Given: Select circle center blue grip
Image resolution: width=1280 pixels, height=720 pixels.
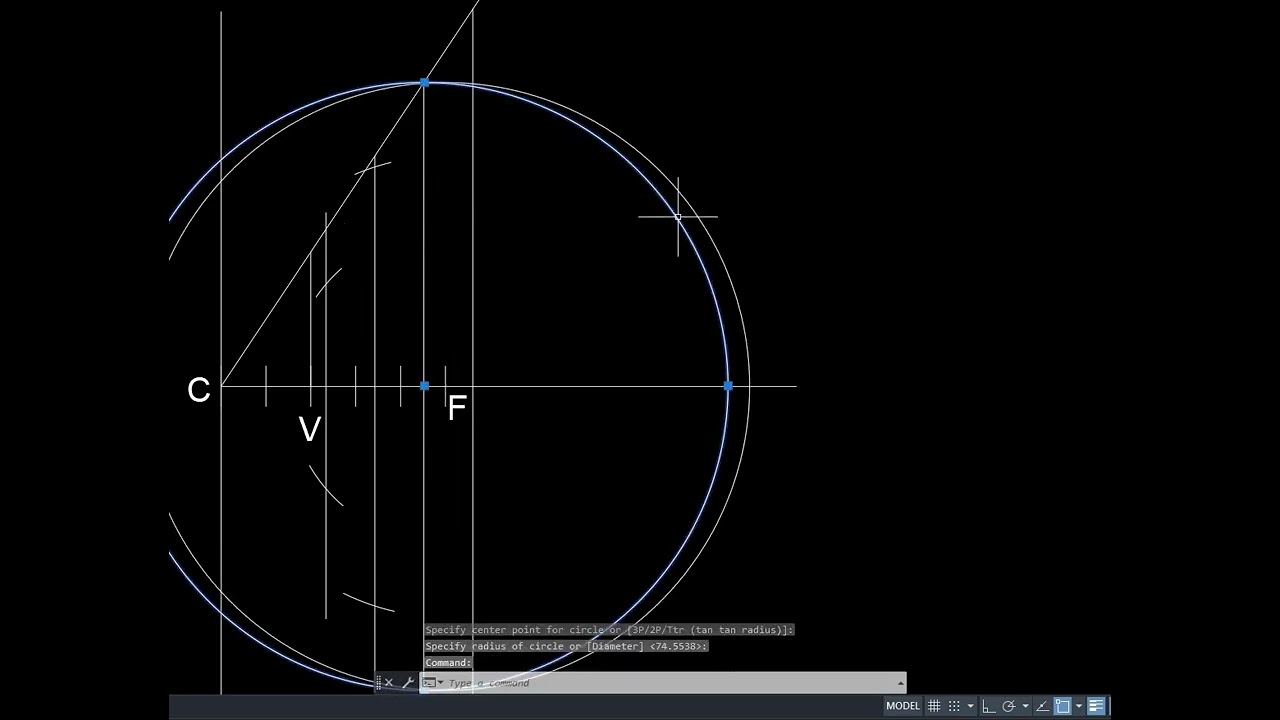Looking at the screenshot, I should [x=425, y=385].
